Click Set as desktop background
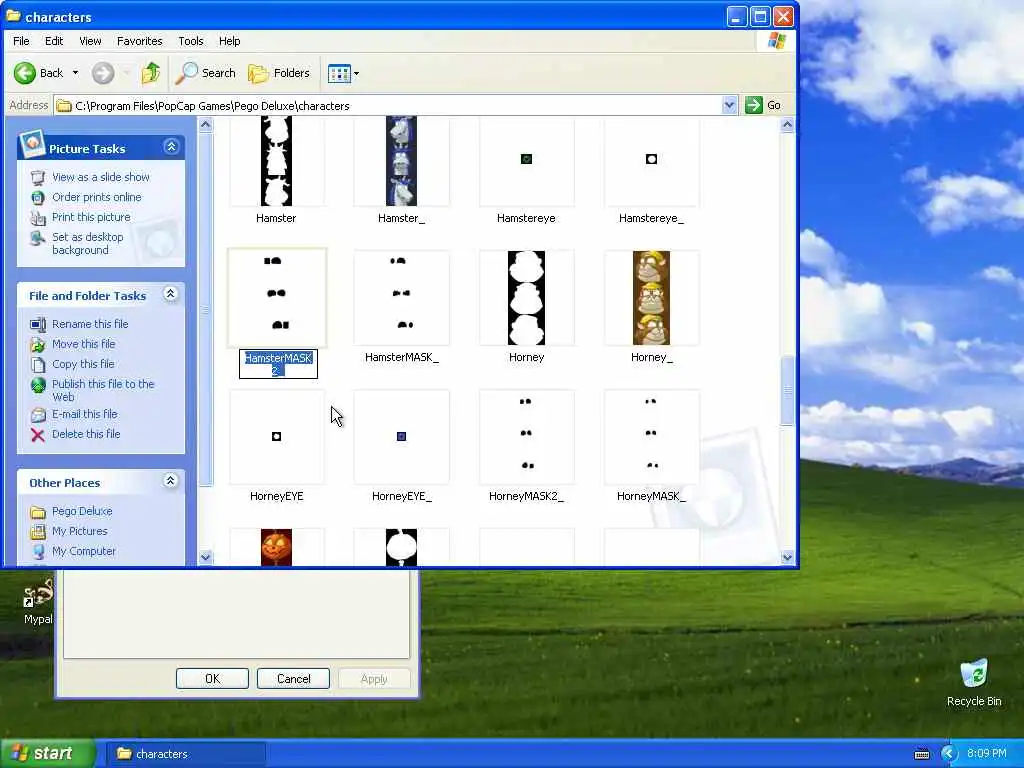 (88, 244)
